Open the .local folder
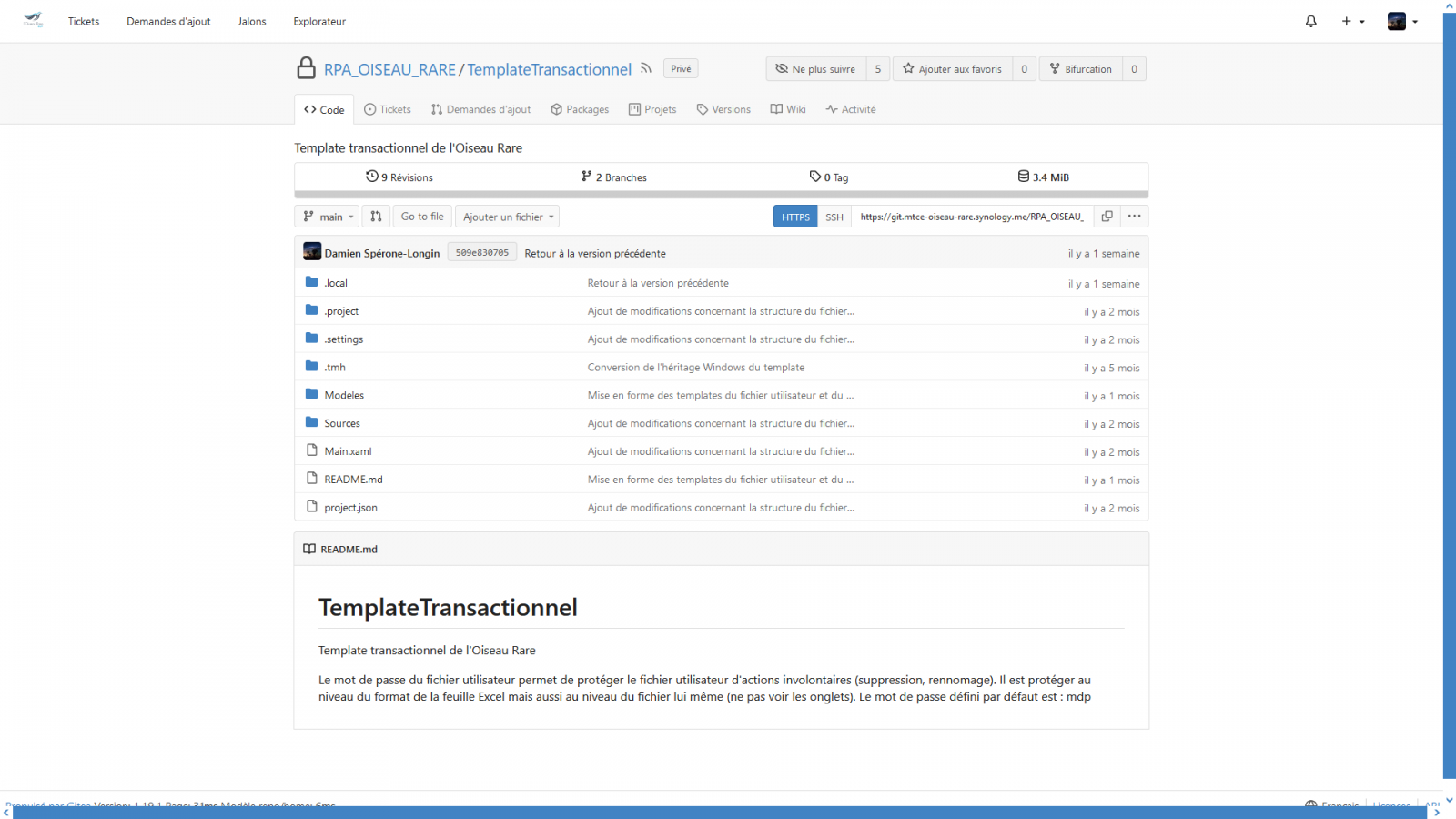This screenshot has height=819, width=1456. click(x=336, y=283)
